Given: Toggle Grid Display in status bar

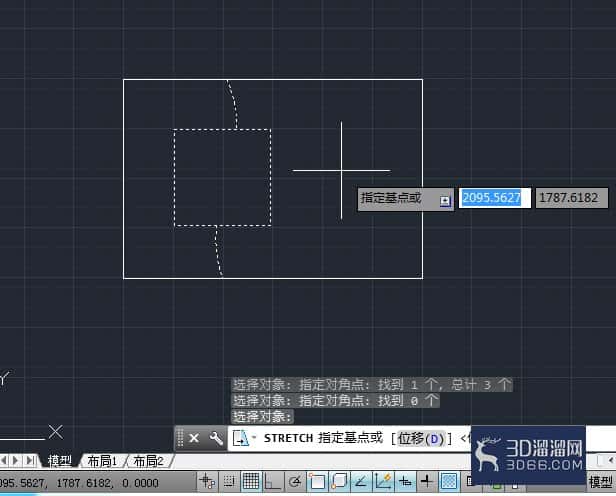Looking at the screenshot, I should [251, 481].
